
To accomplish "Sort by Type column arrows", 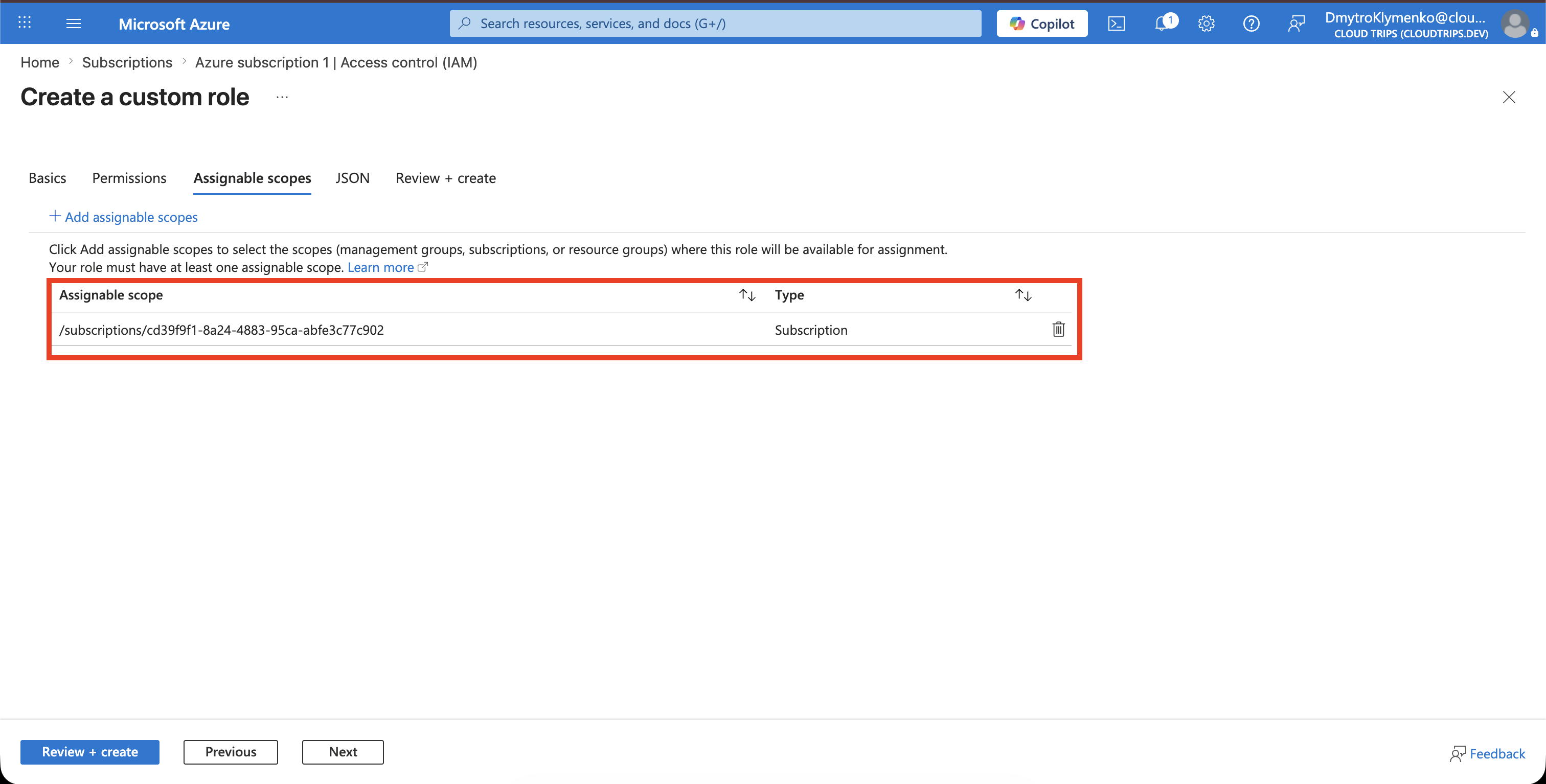I will (1024, 295).
